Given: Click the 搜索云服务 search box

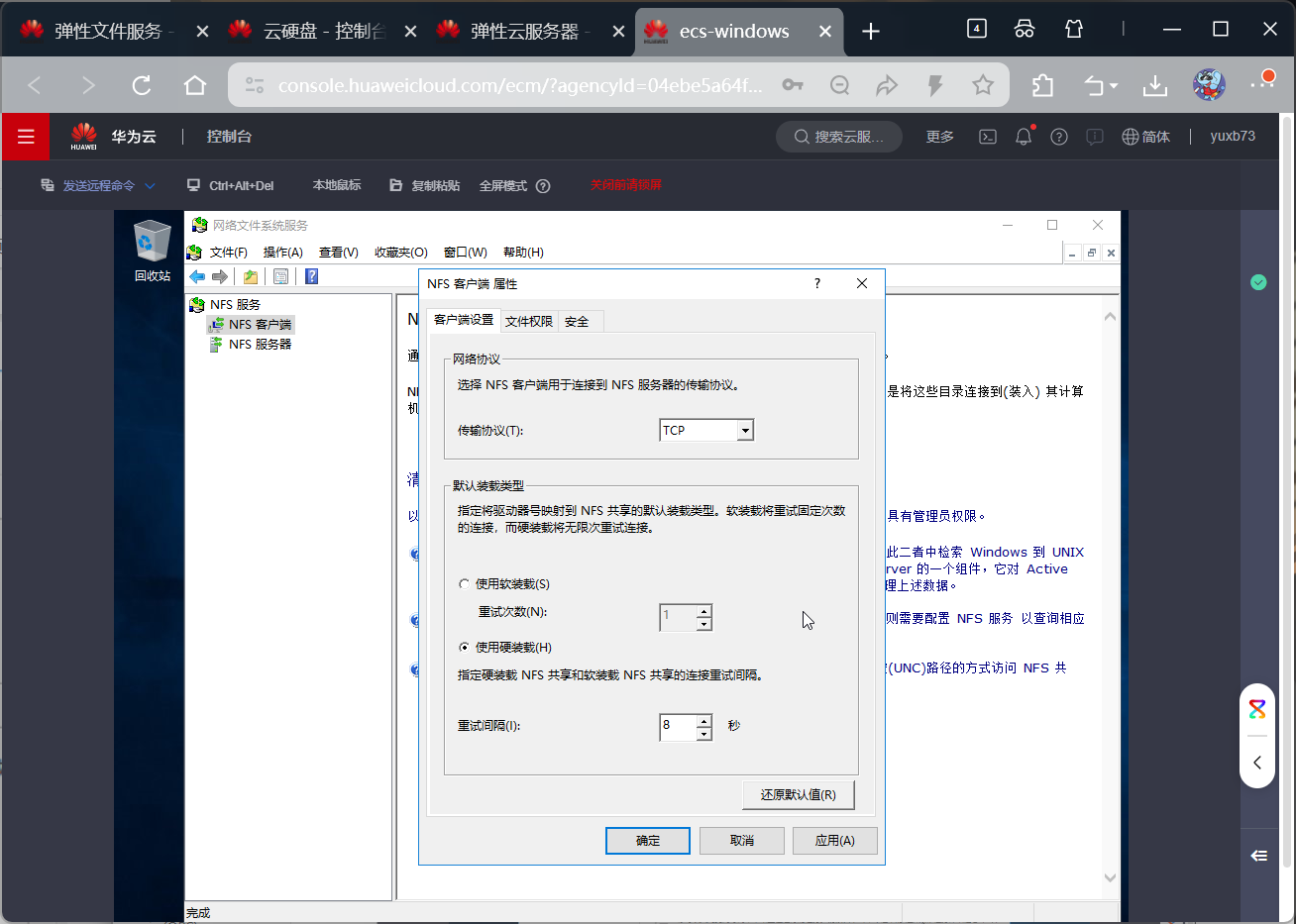Looking at the screenshot, I should (839, 137).
